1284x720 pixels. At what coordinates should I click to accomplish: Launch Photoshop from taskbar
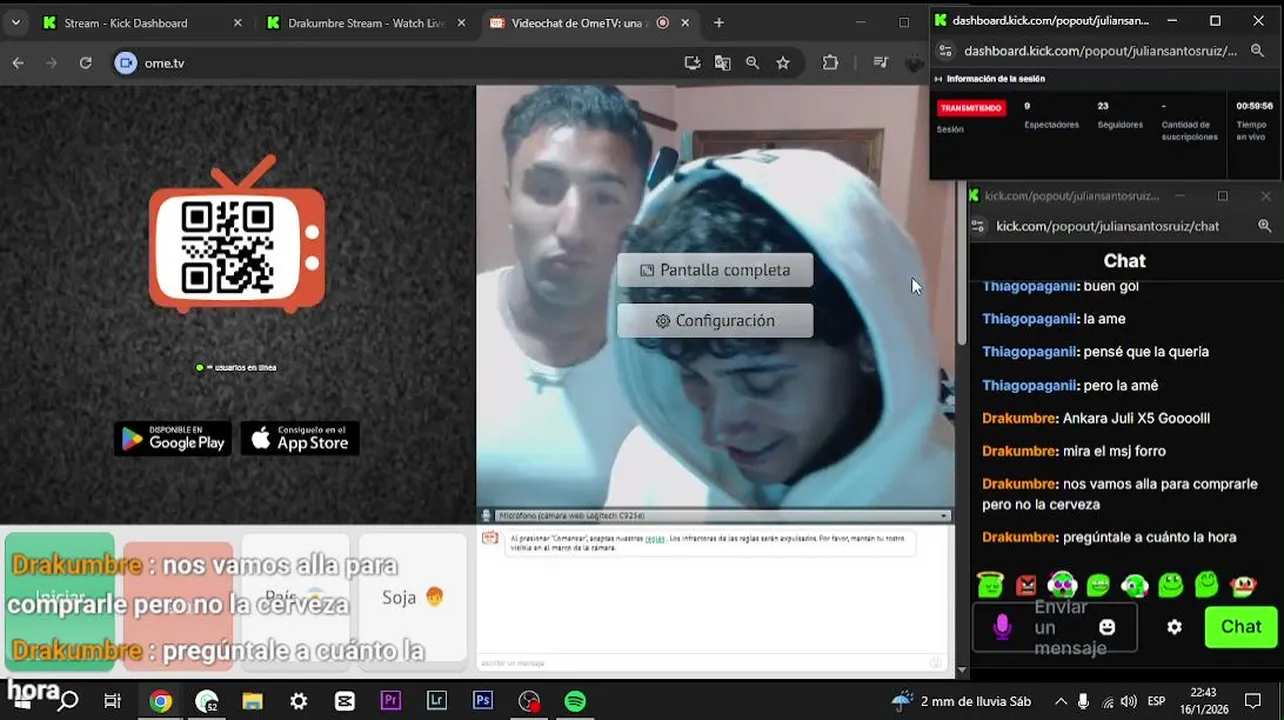[x=483, y=701]
